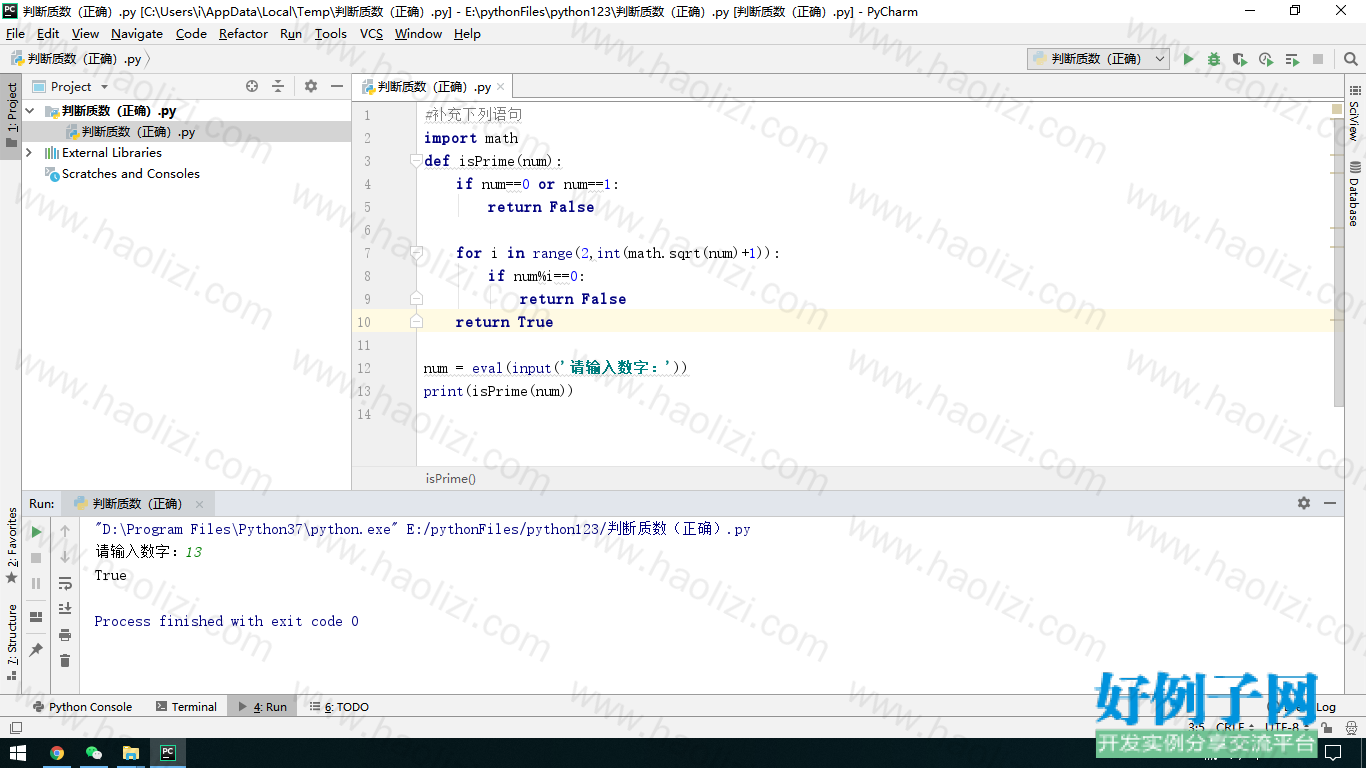Click the fold end marker at line 10

pos(416,322)
